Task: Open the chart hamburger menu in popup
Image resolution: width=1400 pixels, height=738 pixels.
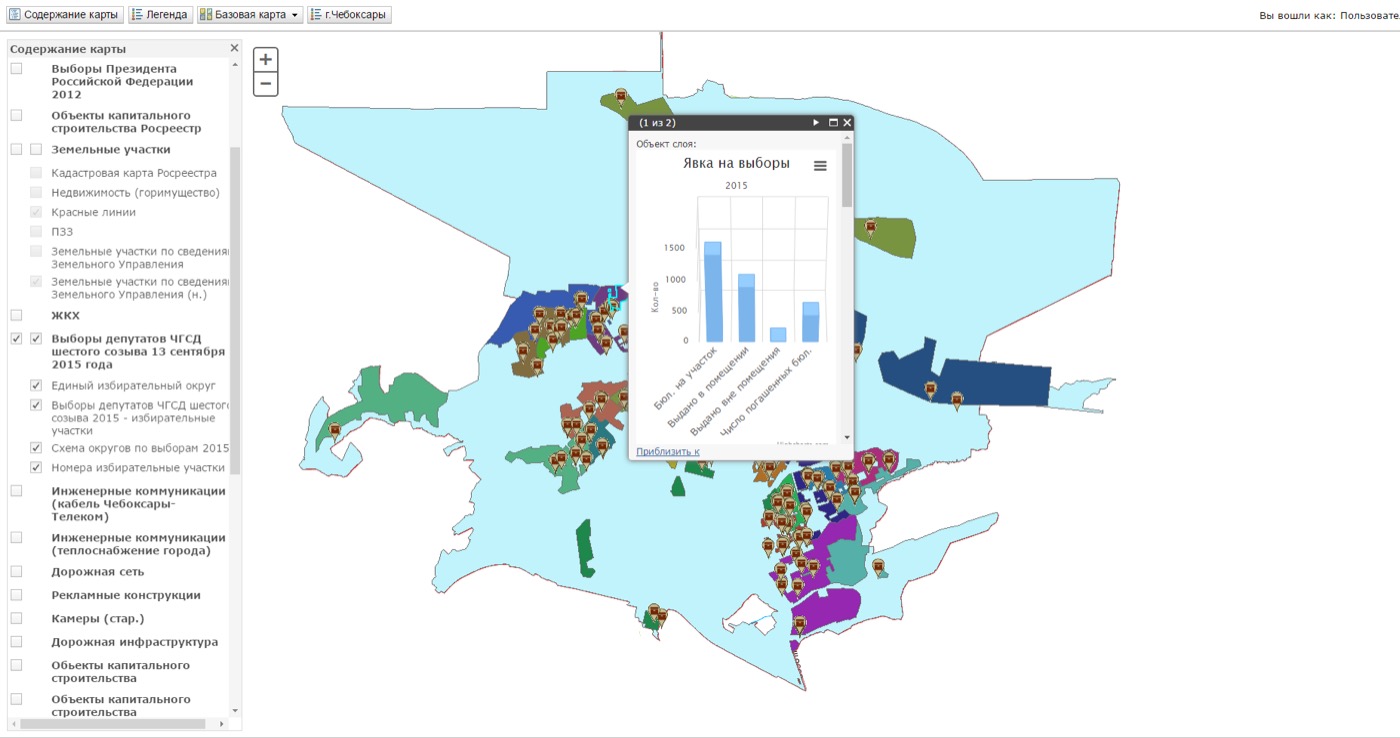Action: point(820,166)
